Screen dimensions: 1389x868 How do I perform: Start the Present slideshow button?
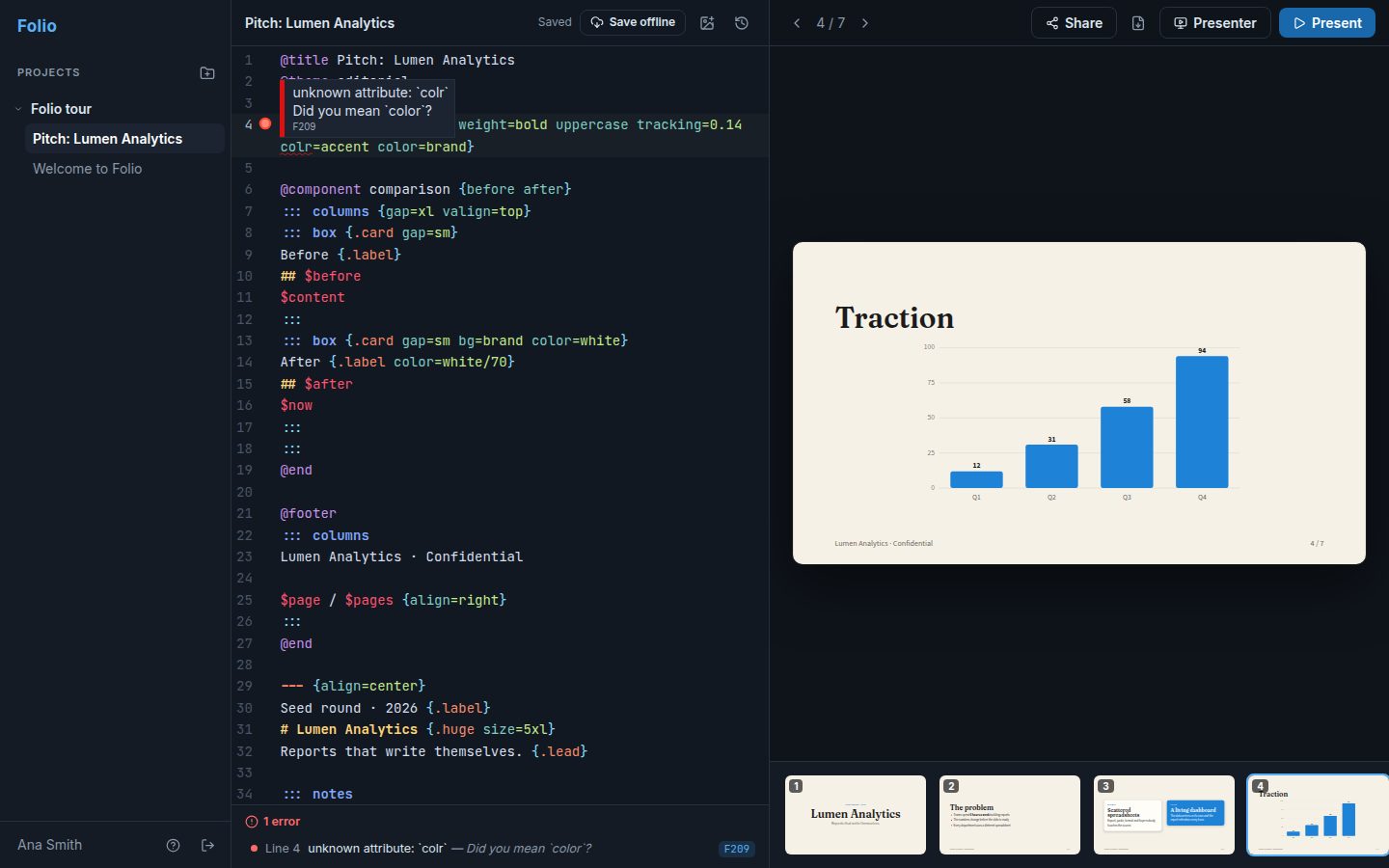pos(1327,23)
